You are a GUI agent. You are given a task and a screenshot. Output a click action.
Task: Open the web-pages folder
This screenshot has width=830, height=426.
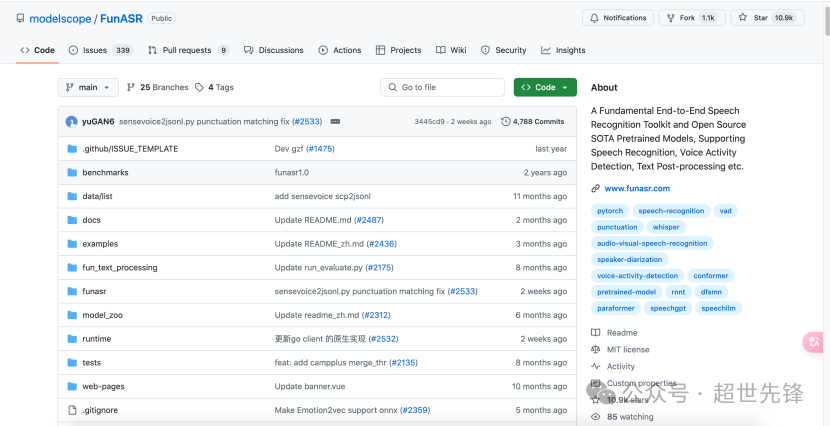tap(104, 387)
